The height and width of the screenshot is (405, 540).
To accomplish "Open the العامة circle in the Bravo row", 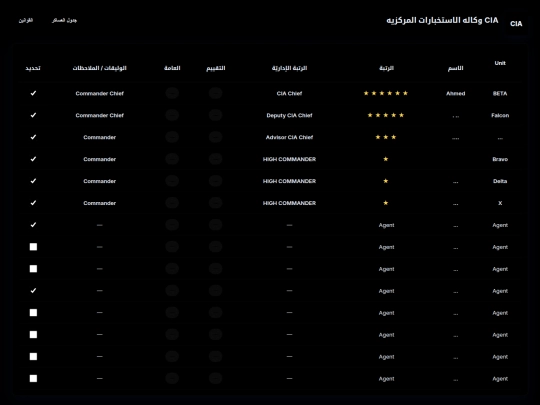I will [x=172, y=159].
